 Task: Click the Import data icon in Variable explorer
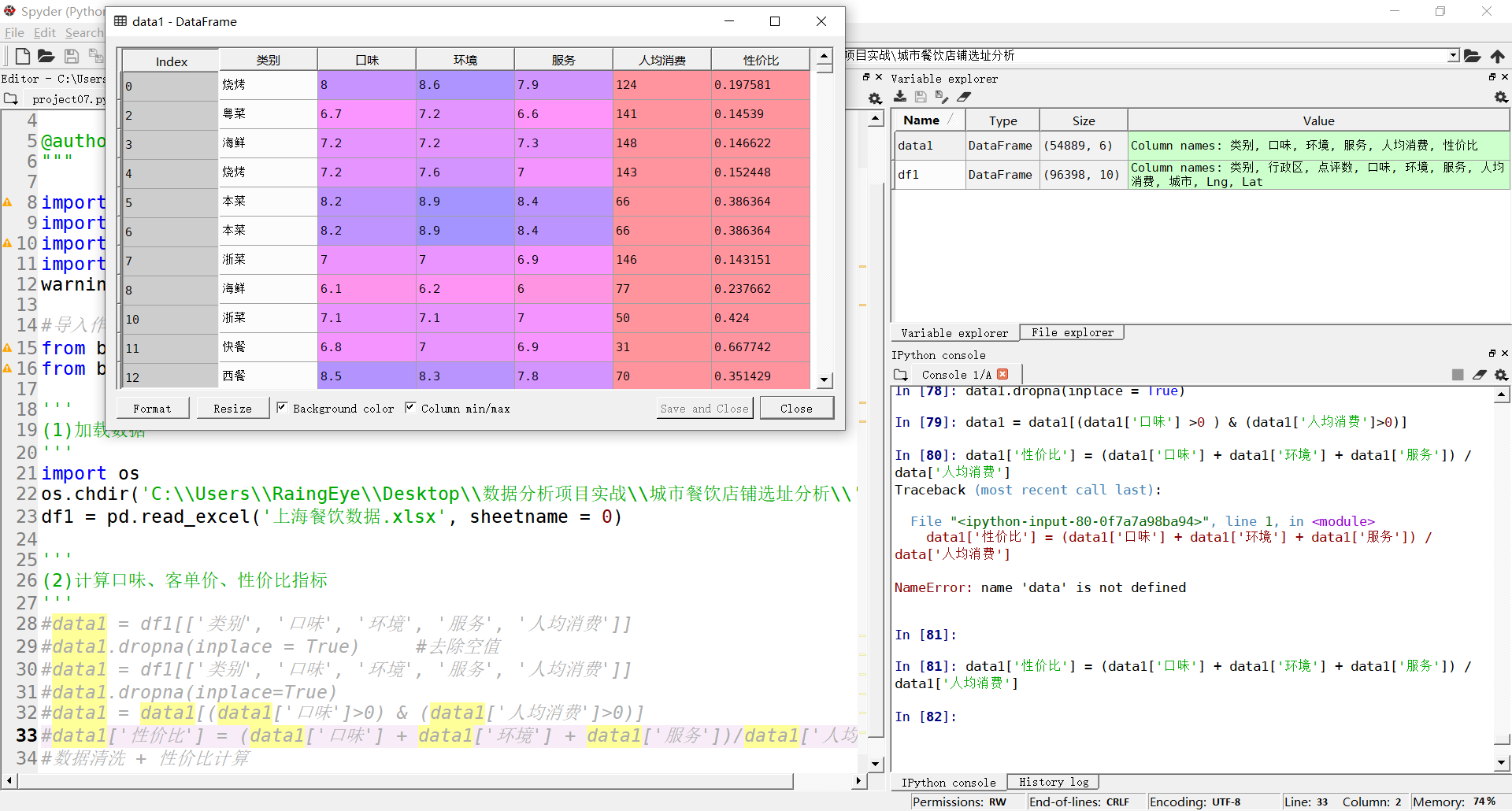[900, 97]
